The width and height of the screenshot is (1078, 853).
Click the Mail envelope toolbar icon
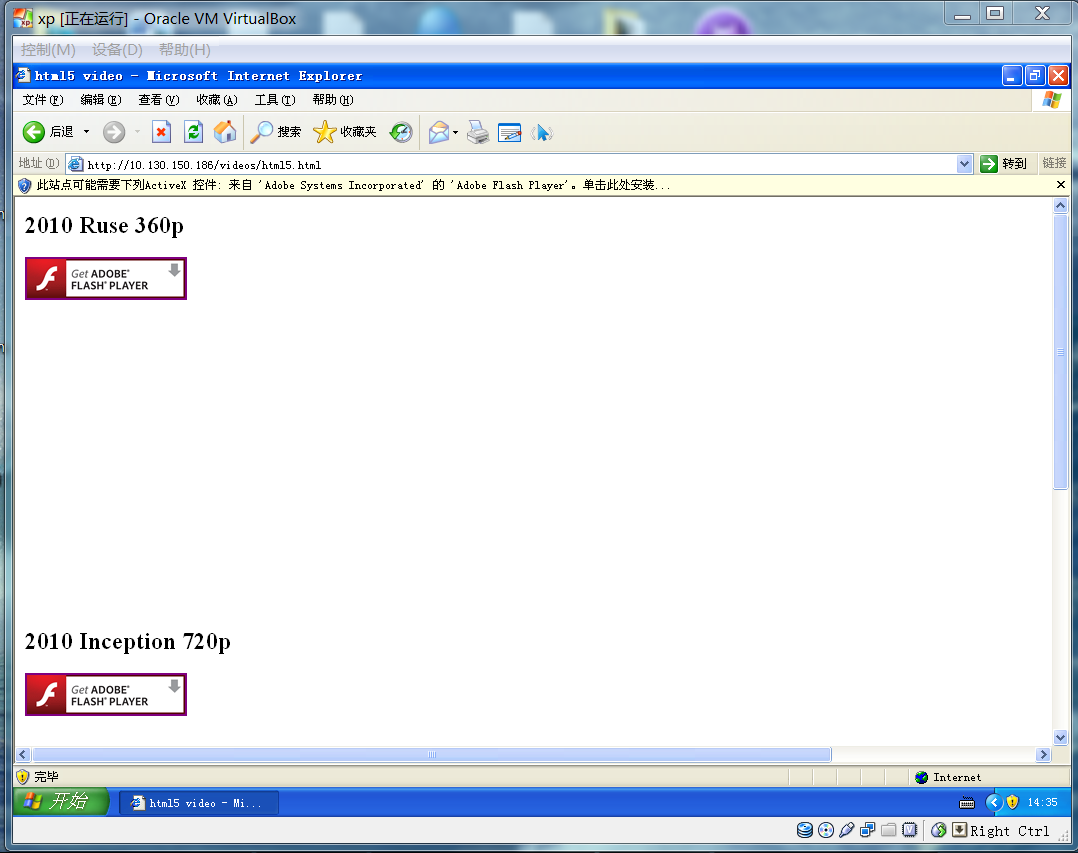click(x=439, y=132)
